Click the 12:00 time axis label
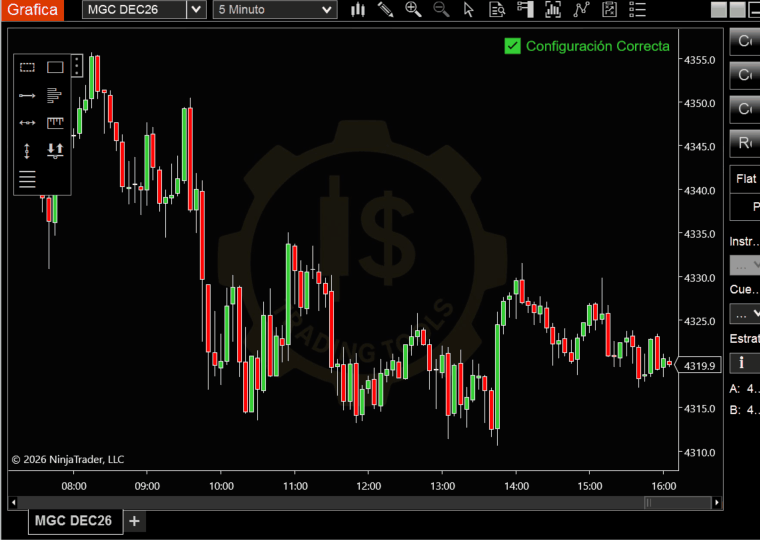This screenshot has height=540, width=760. click(368, 486)
